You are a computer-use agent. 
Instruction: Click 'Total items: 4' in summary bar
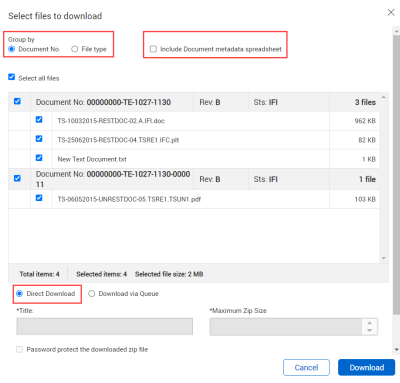39,274
